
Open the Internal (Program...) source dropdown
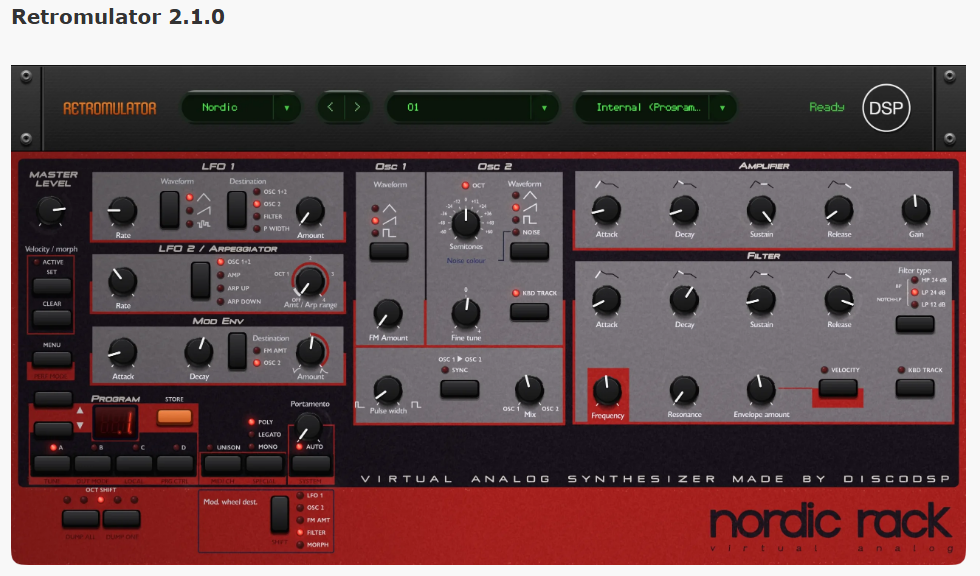pyautogui.click(x=654, y=107)
